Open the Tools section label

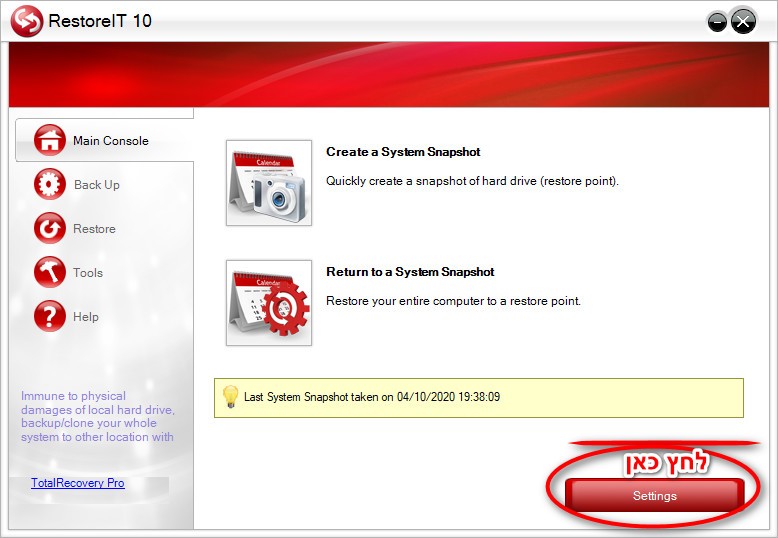click(x=88, y=273)
